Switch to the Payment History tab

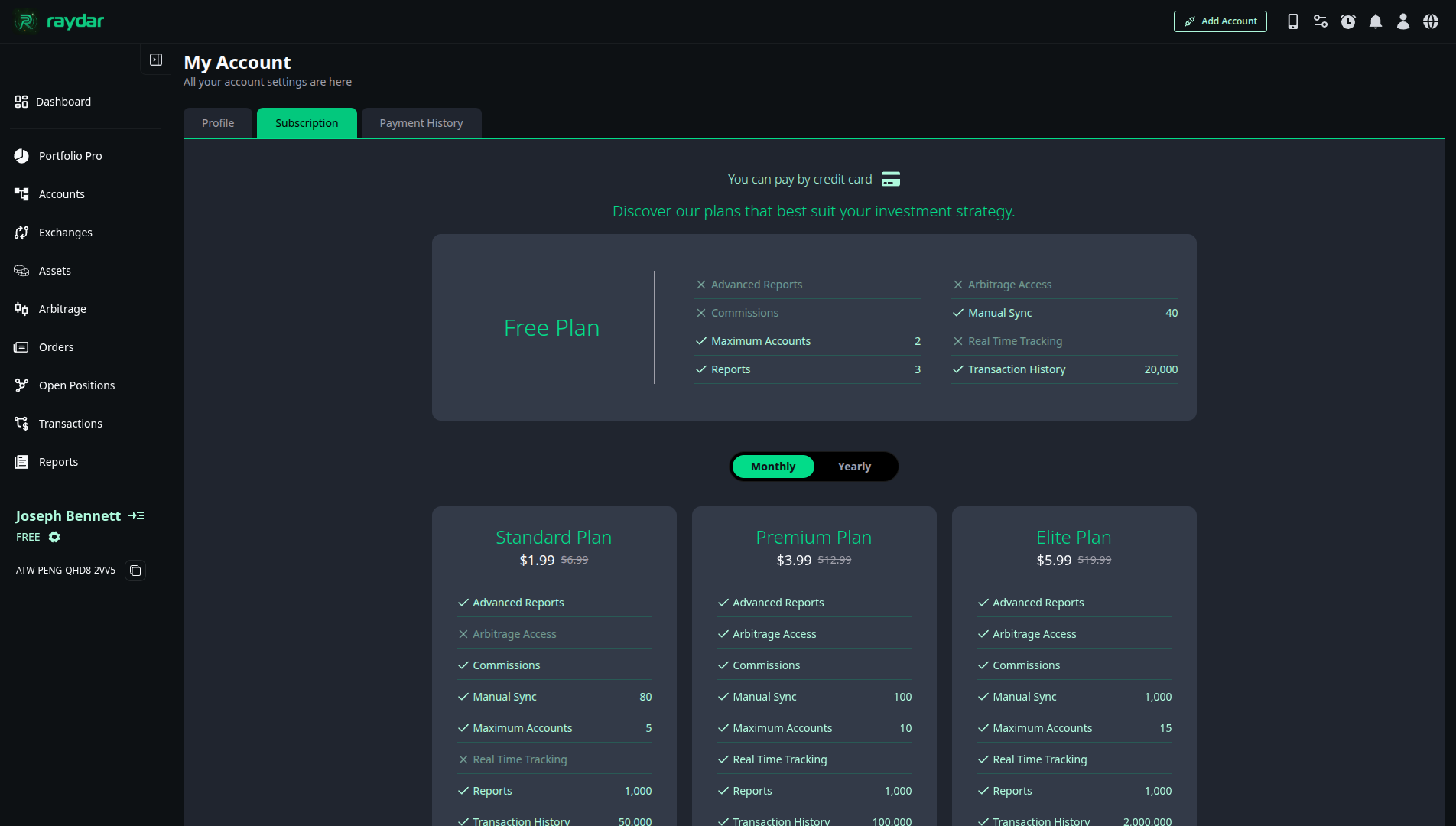tap(421, 123)
